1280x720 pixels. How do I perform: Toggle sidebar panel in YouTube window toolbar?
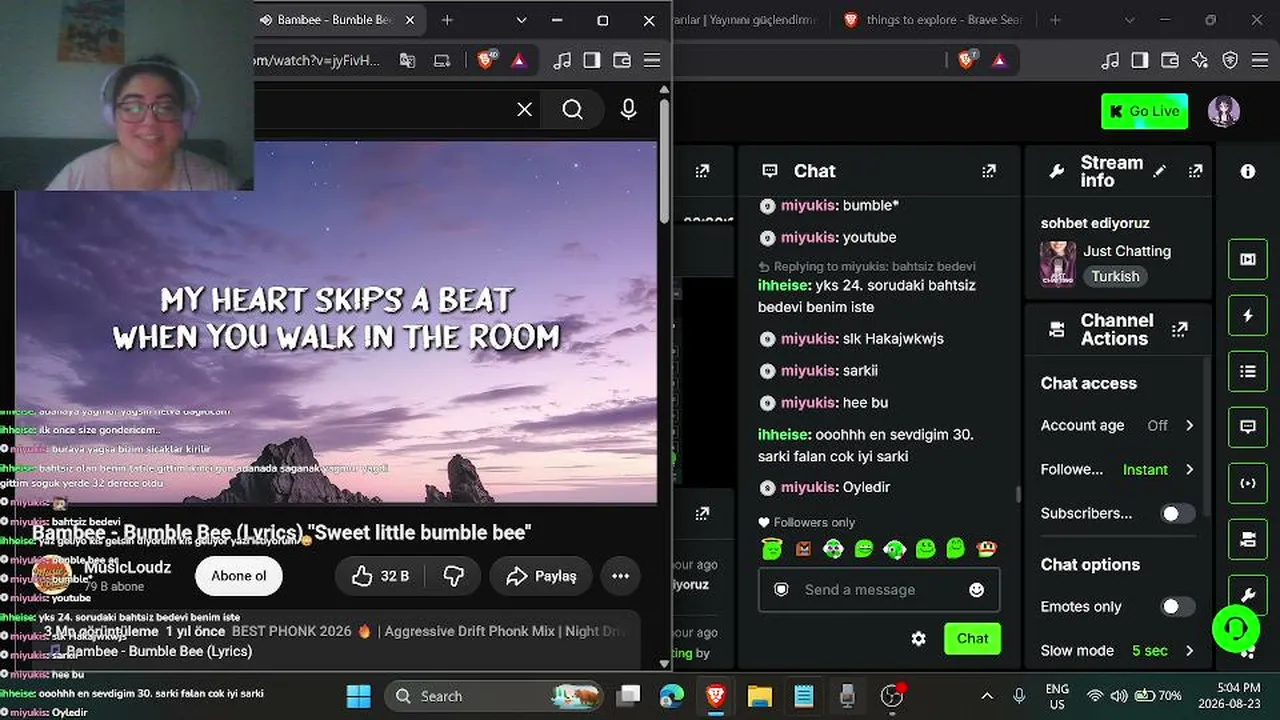tap(592, 61)
